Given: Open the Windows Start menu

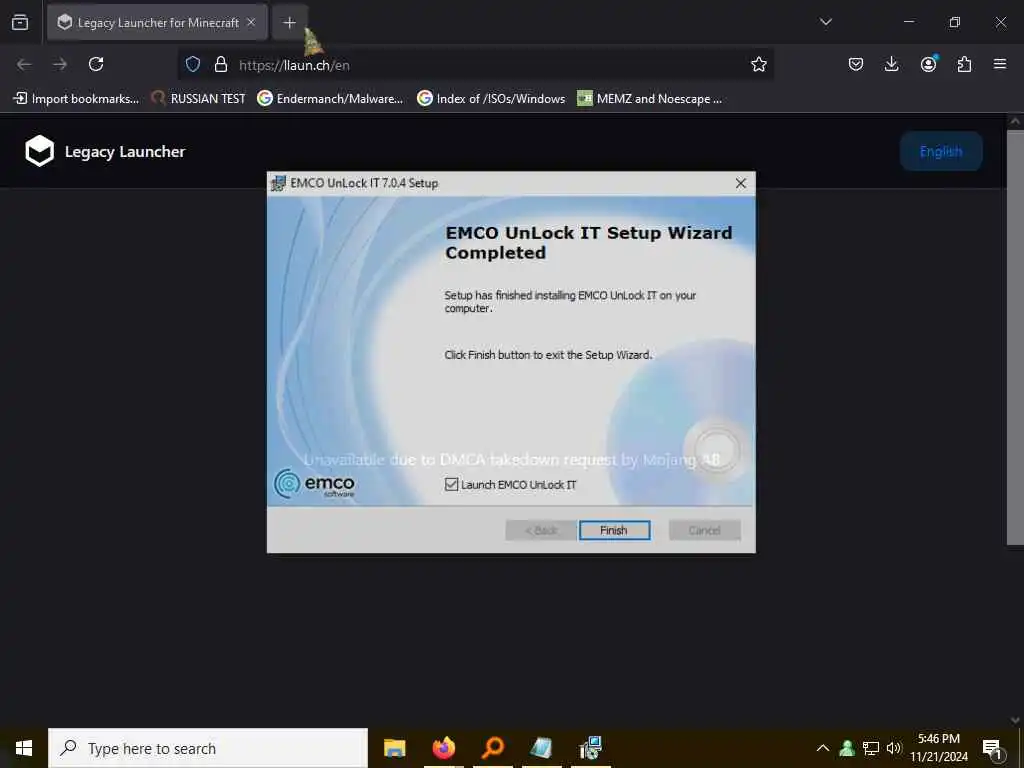Looking at the screenshot, I should tap(24, 748).
